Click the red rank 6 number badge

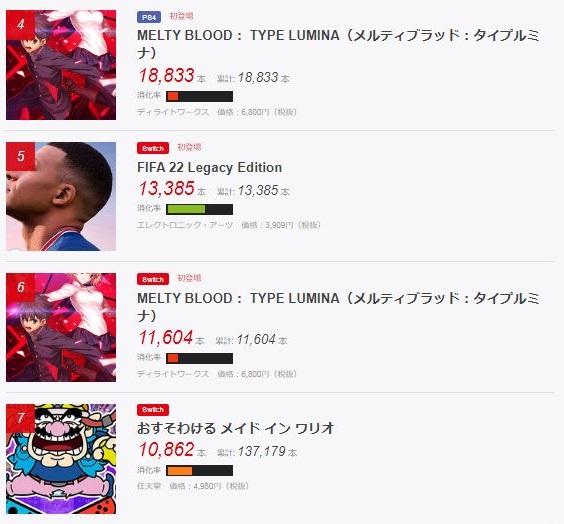[21, 287]
